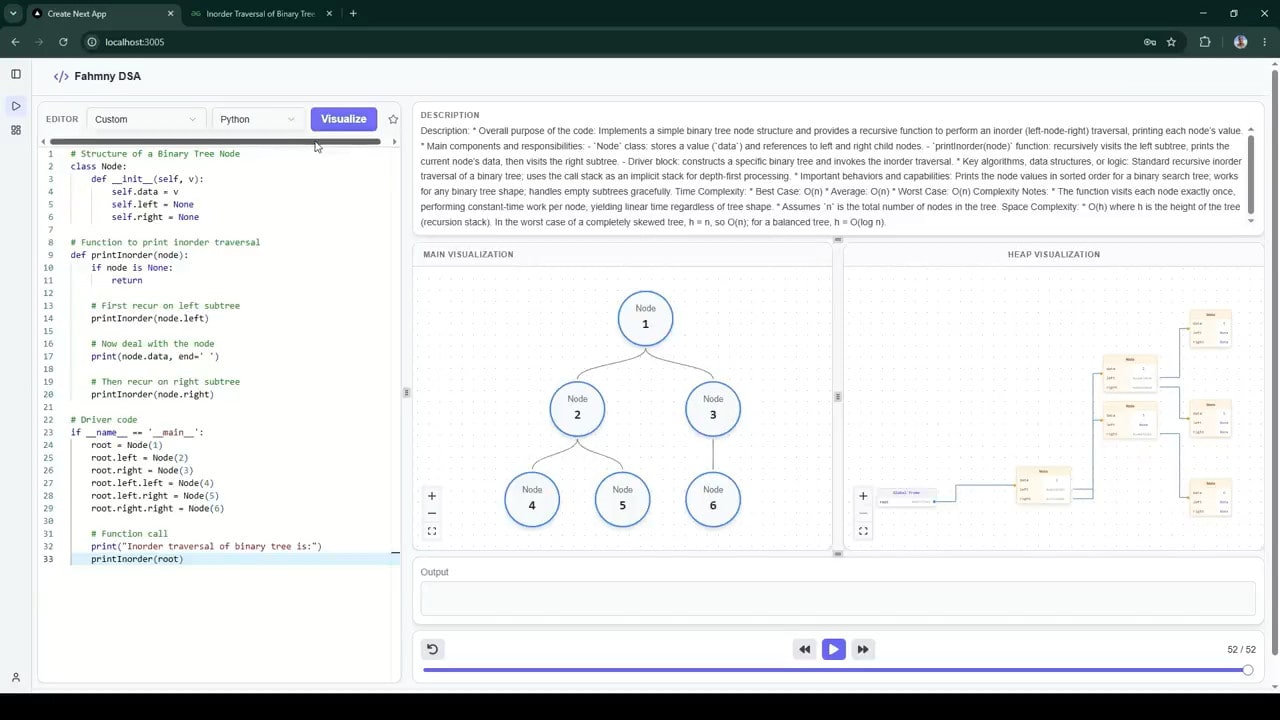Image resolution: width=1280 pixels, height=720 pixels.
Task: Click code line 'class Node:'
Action: pyautogui.click(x=98, y=166)
